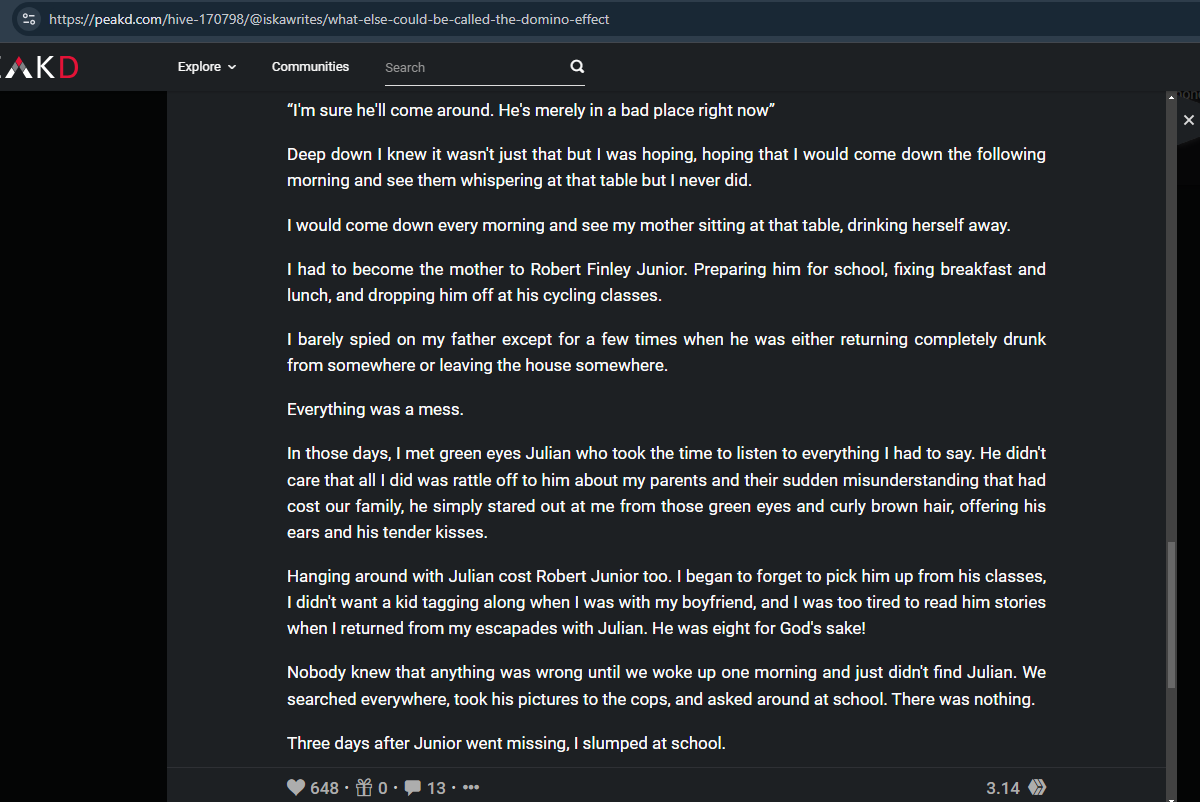Viewport: 1200px width, 802px height.
Task: Click the PeakD logo
Action: tap(38, 67)
